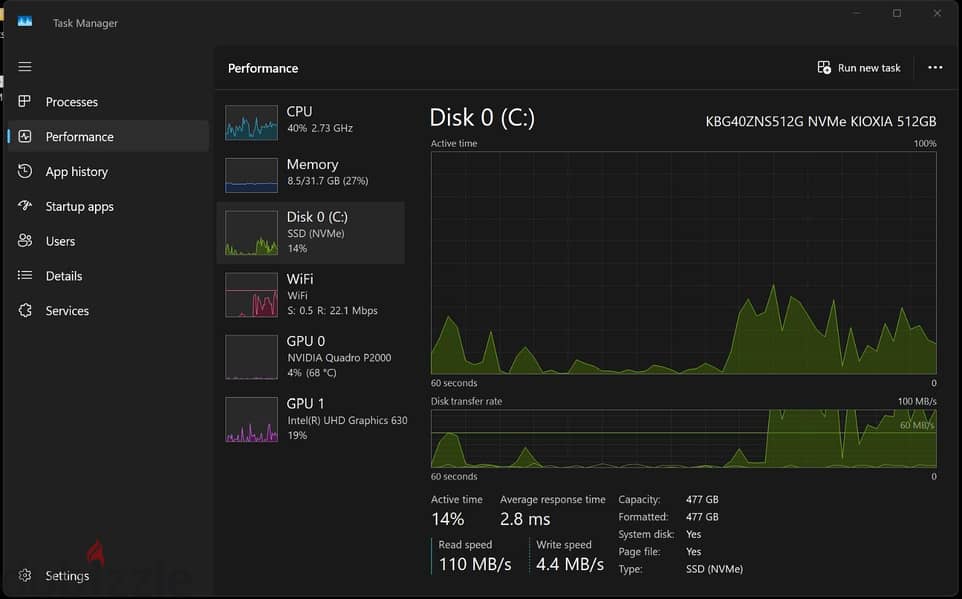The height and width of the screenshot is (599, 962).
Task: Maximize the Task Manager window
Action: (x=897, y=13)
